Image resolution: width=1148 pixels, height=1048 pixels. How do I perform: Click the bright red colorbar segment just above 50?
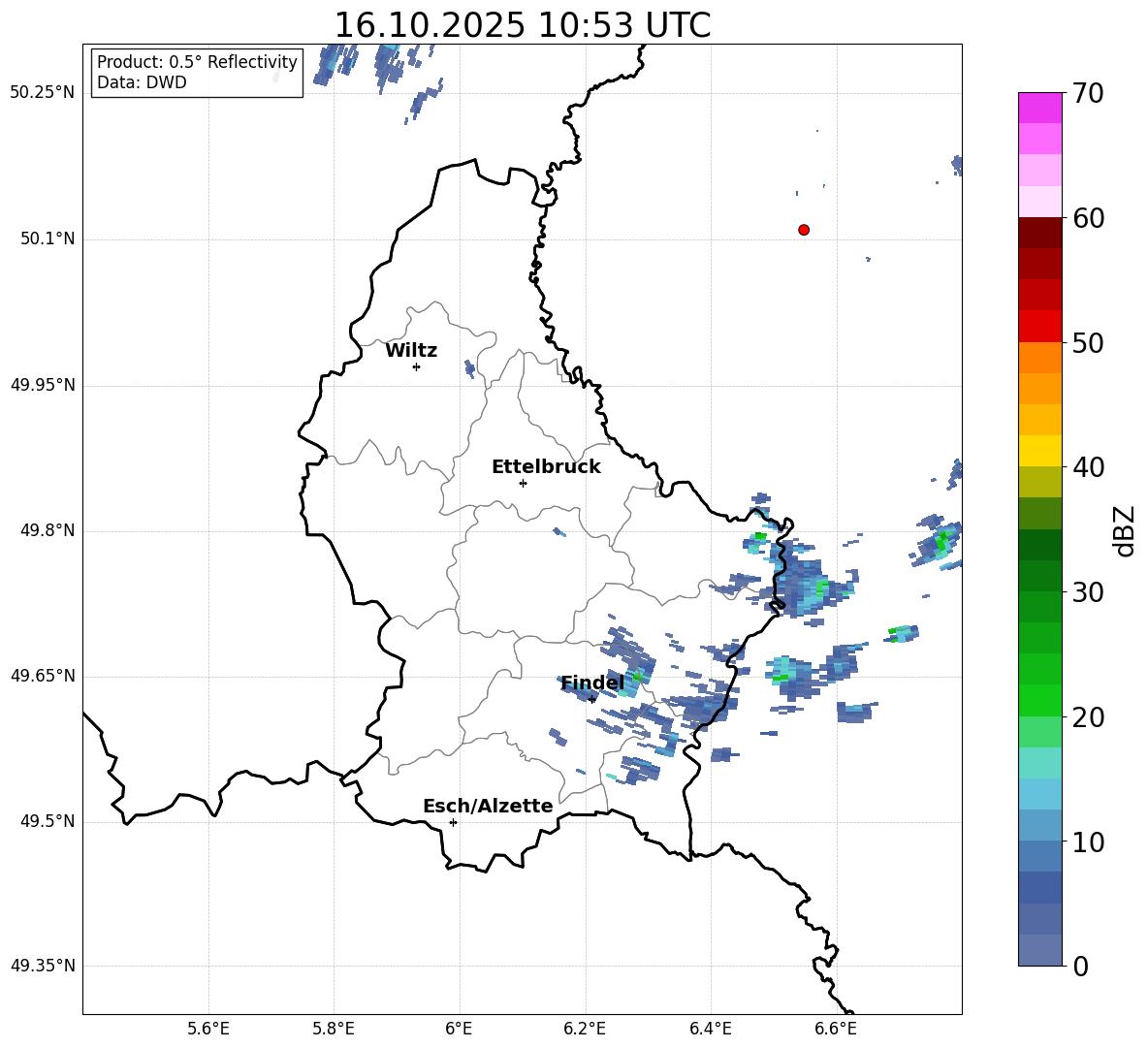1039,327
